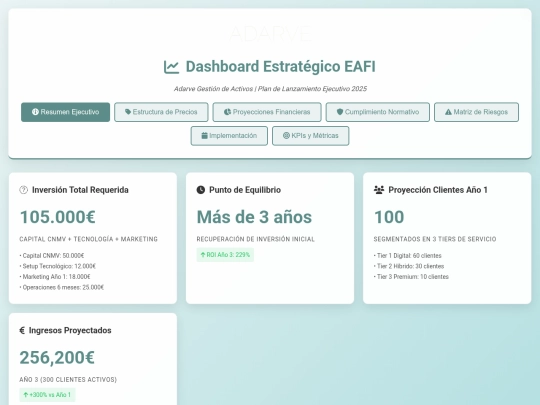Click the Marketing Año 1: 18.000€ line
540x405 pixels.
tap(55, 277)
